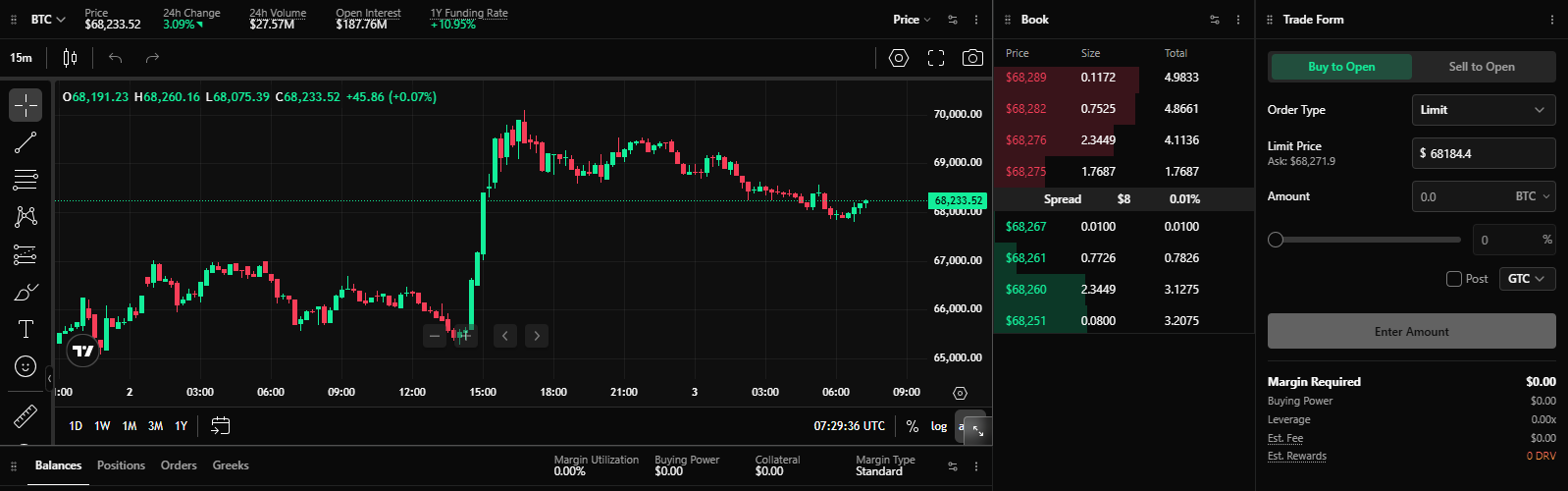
Task: Open the 15m interval selector
Action: [21, 58]
